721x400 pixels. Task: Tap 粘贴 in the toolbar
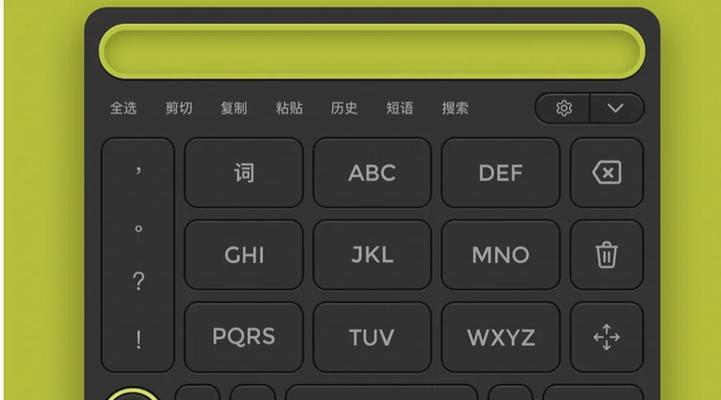(x=289, y=109)
